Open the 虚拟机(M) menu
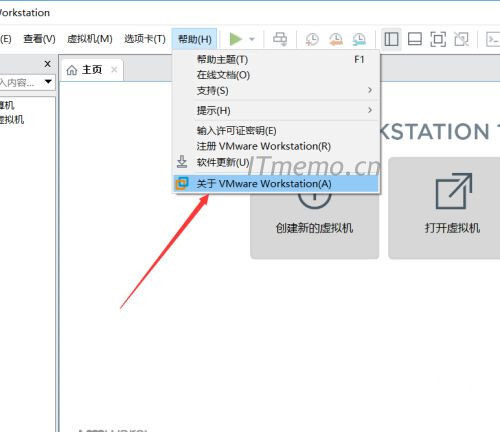 point(90,39)
